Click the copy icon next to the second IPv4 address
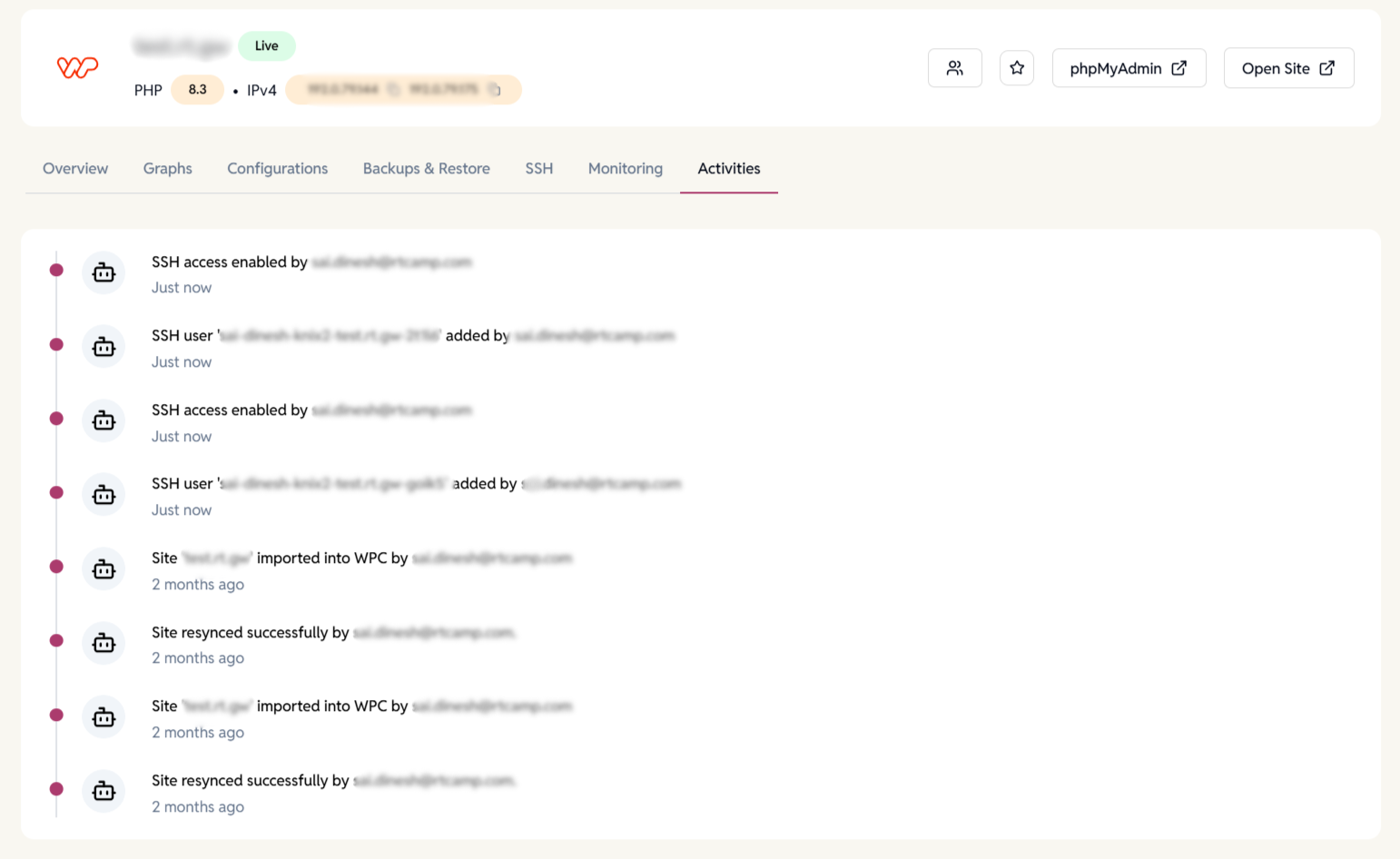The height and width of the screenshot is (859, 1400). click(x=495, y=90)
